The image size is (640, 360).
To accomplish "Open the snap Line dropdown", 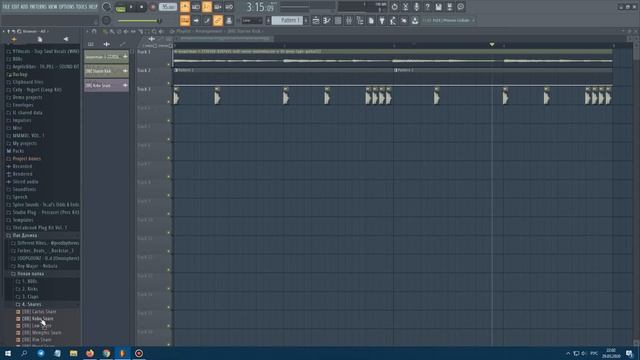I will point(252,20).
